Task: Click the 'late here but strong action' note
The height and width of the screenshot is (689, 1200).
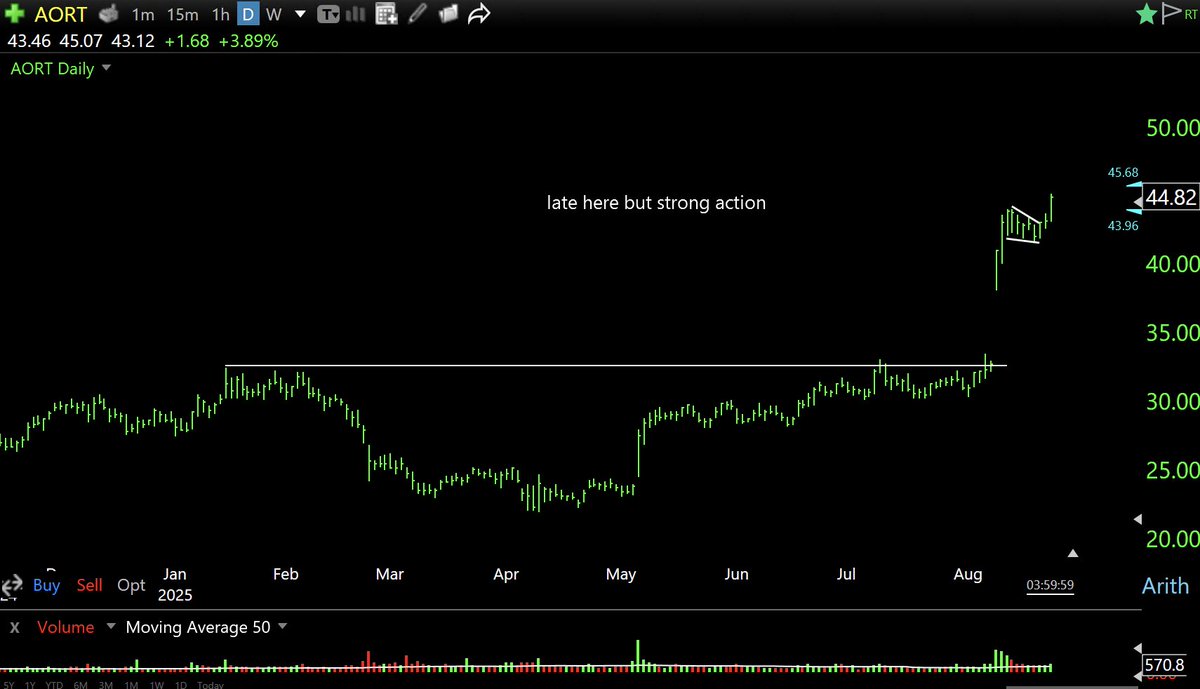Action: coord(656,203)
